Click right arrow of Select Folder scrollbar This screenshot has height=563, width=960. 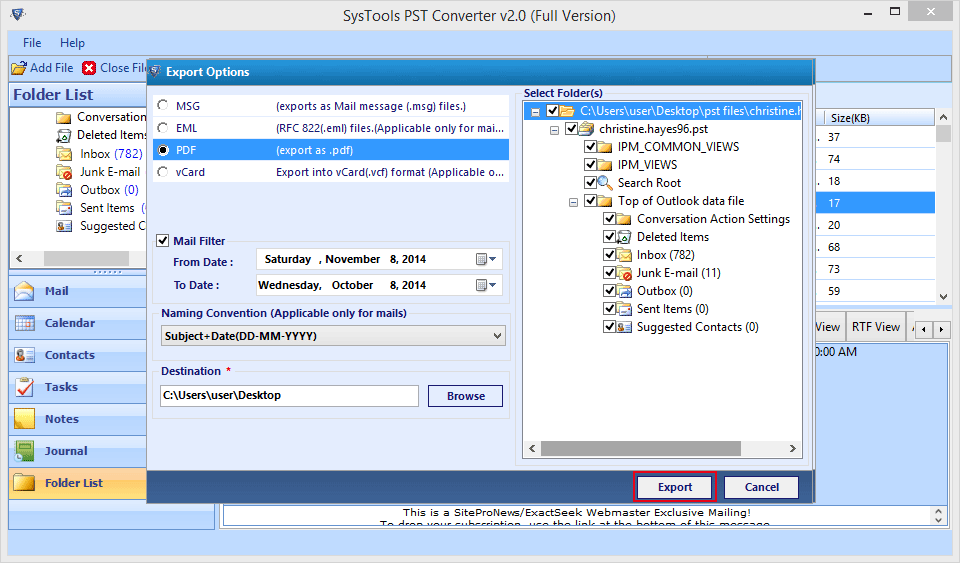coord(793,449)
